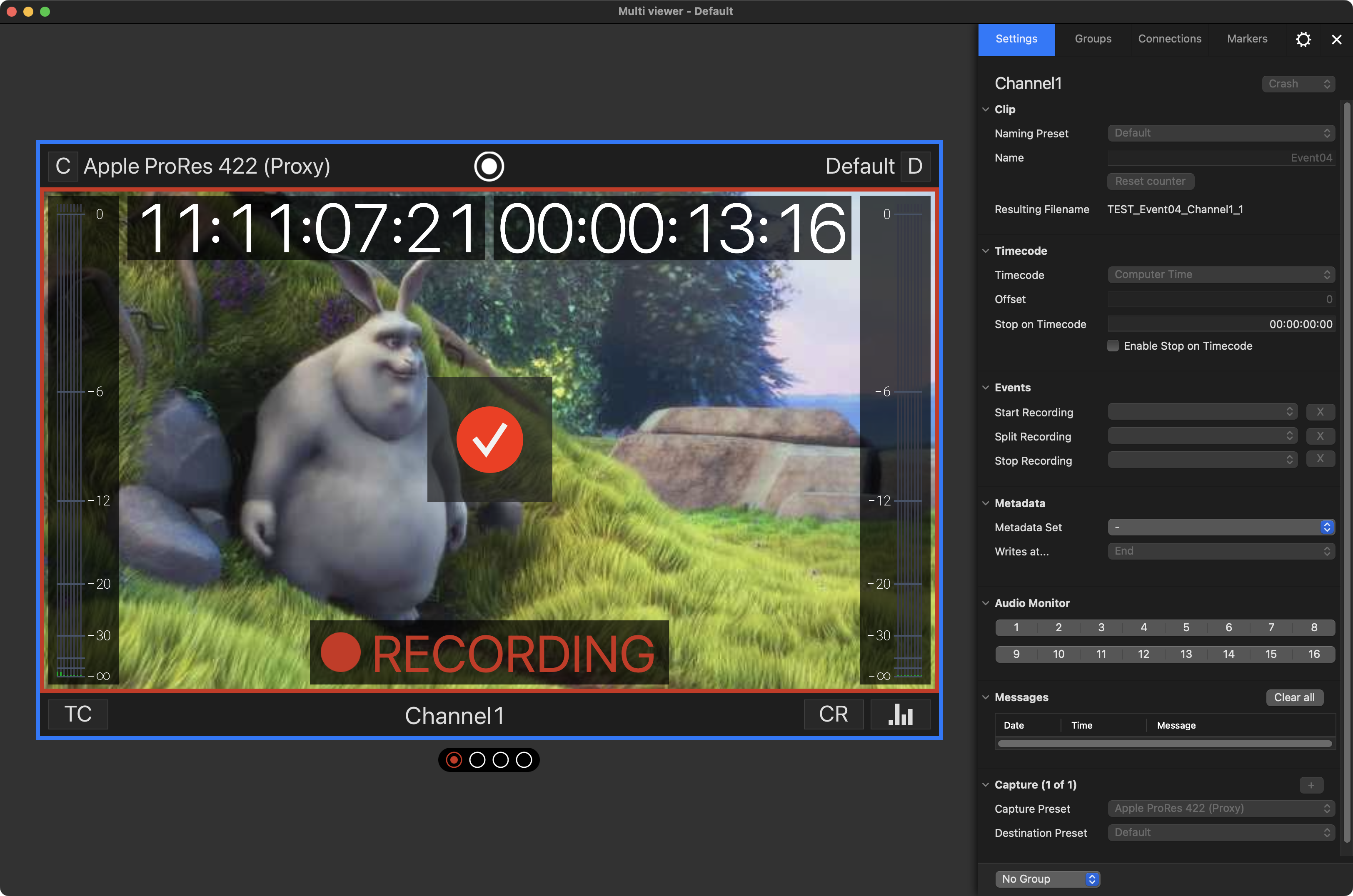This screenshot has width=1353, height=896.
Task: Select the second page dot
Action: [x=477, y=760]
